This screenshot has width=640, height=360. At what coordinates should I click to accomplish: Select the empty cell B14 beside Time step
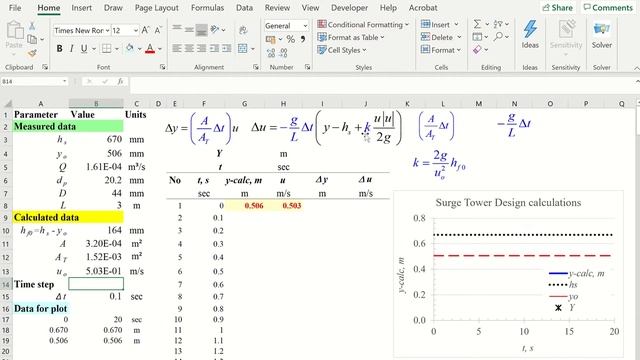(96, 284)
